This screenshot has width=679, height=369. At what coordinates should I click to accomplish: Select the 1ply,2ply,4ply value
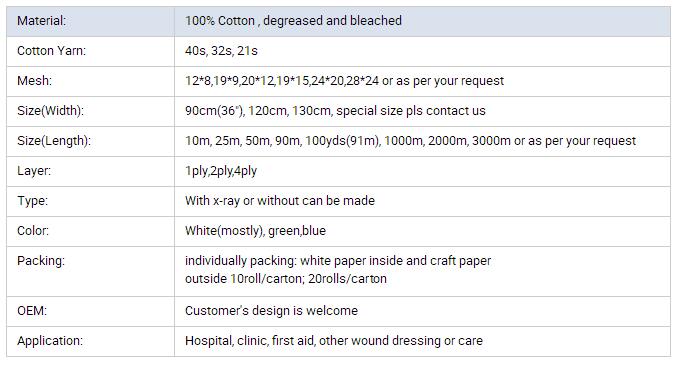tap(221, 171)
